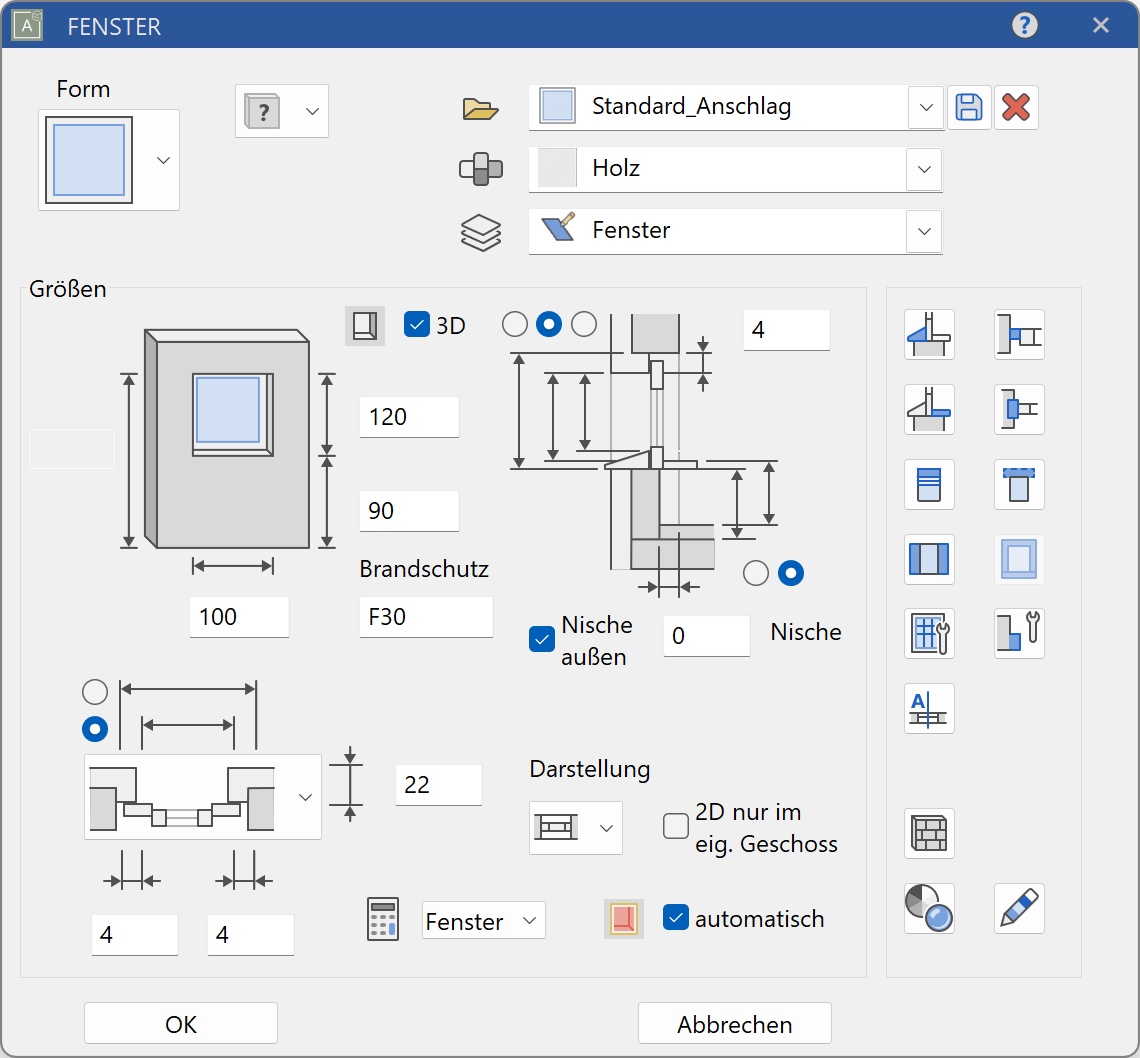Image resolution: width=1140 pixels, height=1058 pixels.
Task: Open window grid construction wrench icon
Action: (x=929, y=633)
